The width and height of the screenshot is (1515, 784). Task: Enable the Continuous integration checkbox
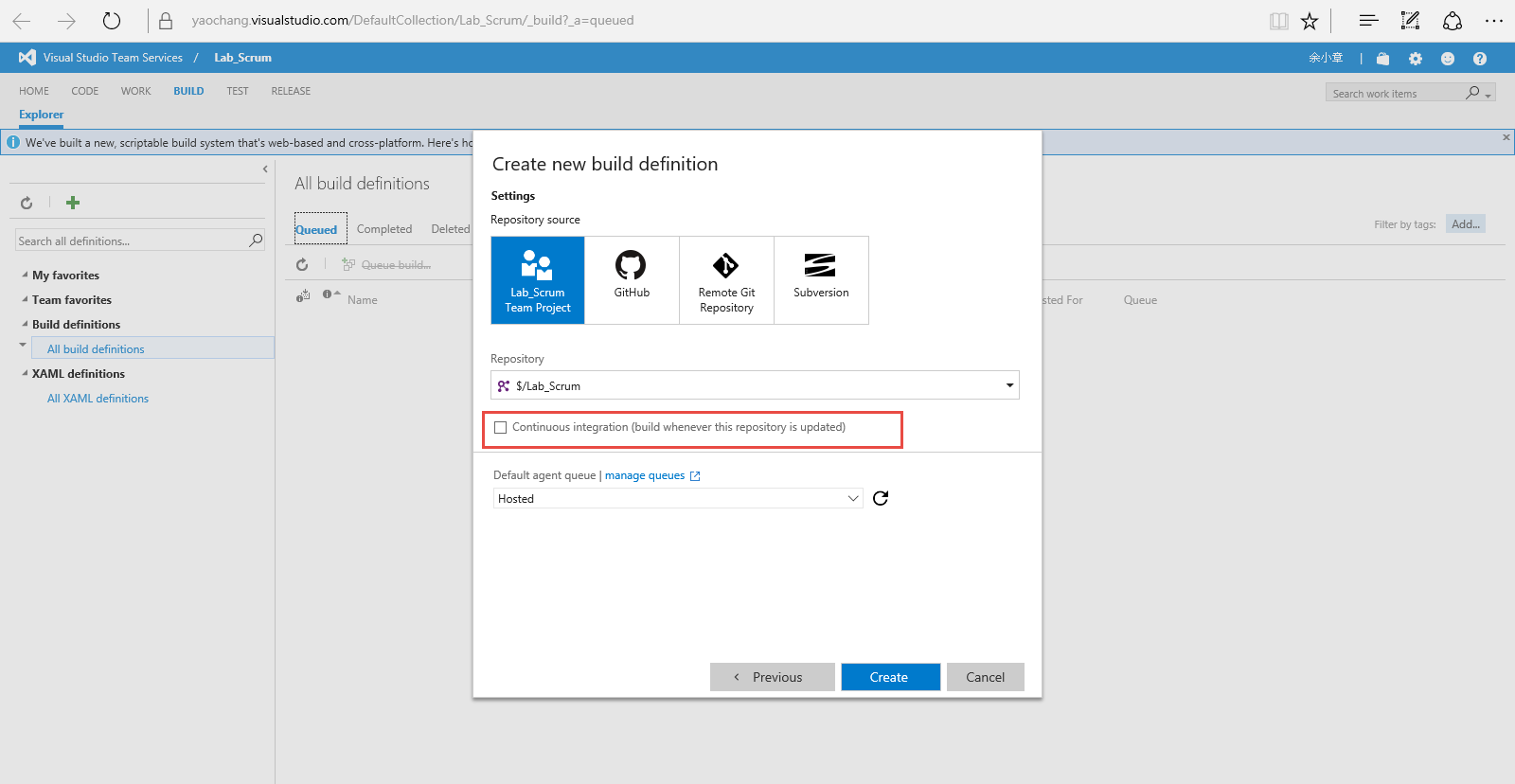(x=501, y=428)
